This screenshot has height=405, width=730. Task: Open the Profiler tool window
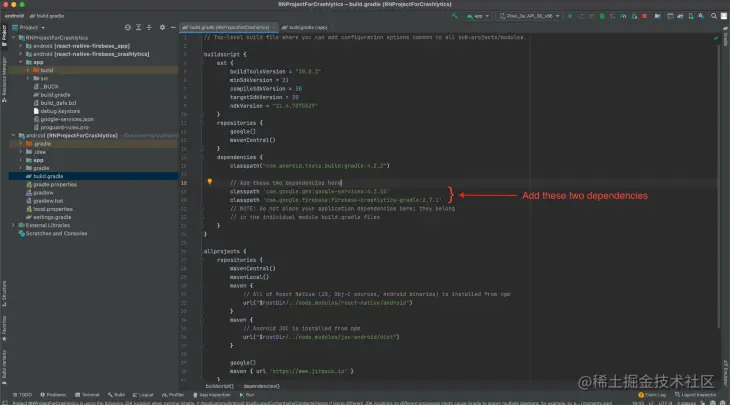(x=173, y=395)
